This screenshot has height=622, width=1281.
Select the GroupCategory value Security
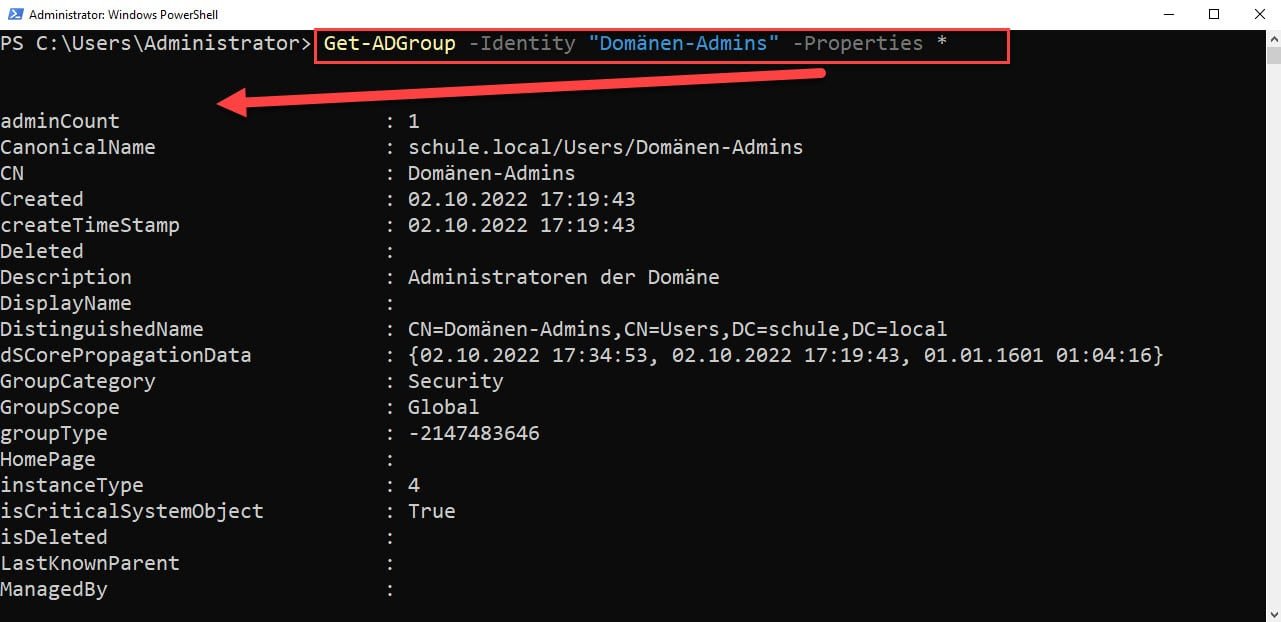455,381
